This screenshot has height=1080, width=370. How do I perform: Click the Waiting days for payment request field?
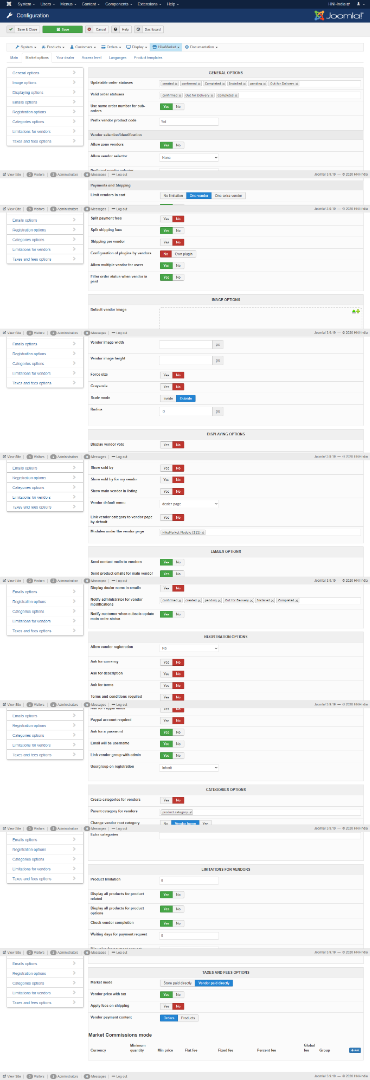click(x=189, y=935)
